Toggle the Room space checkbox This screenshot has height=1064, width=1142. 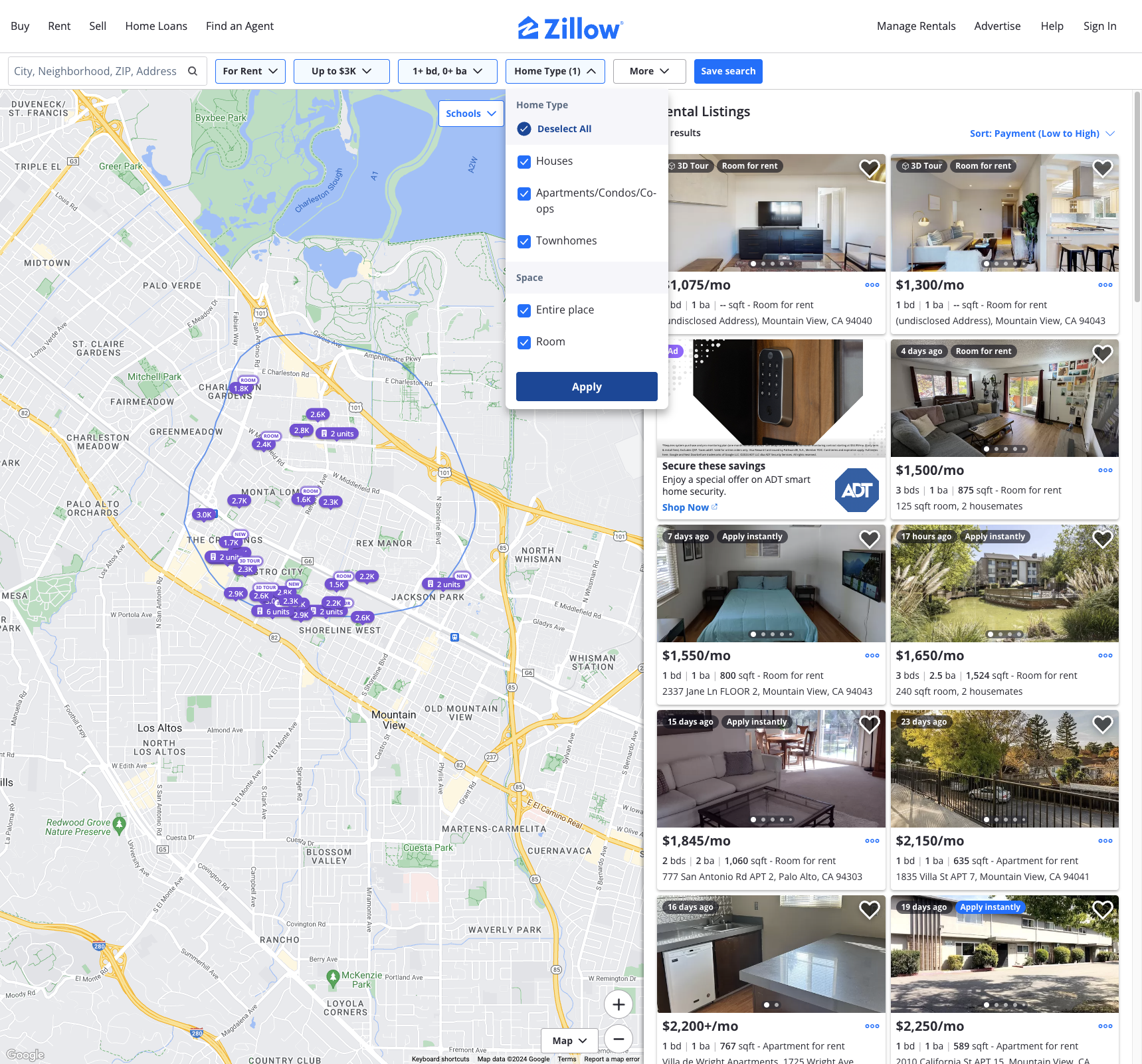(x=524, y=342)
